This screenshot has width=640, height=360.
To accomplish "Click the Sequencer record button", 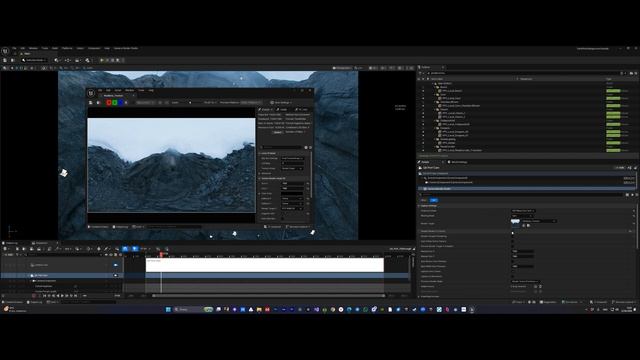I will pos(34,296).
